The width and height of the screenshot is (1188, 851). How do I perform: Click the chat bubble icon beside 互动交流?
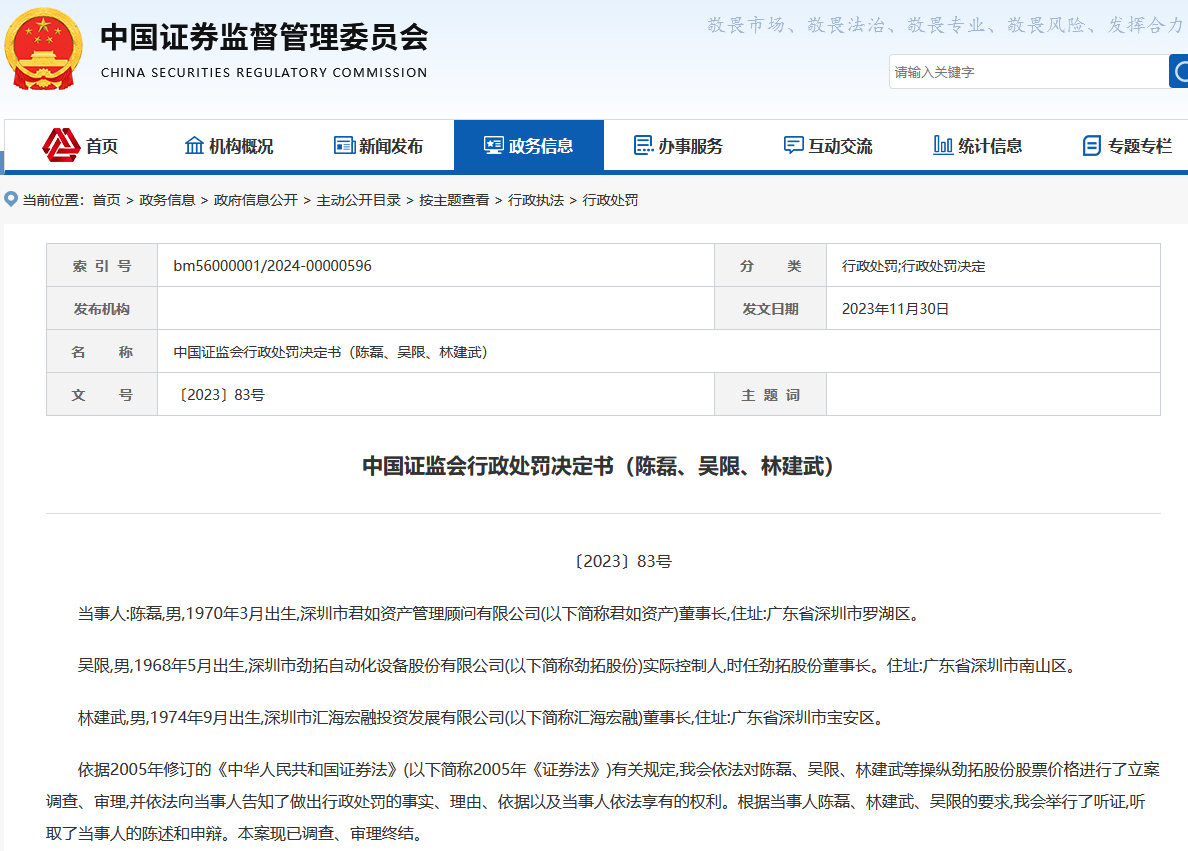tap(793, 145)
